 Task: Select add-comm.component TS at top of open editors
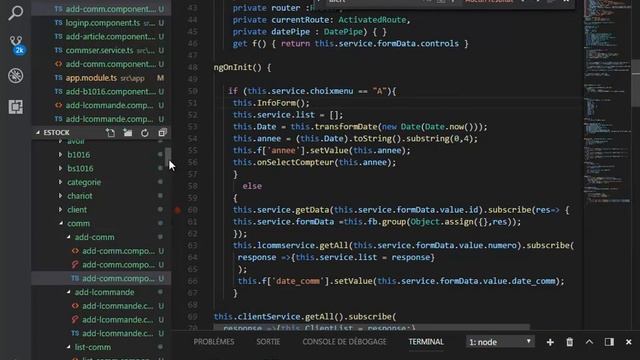coord(101,9)
